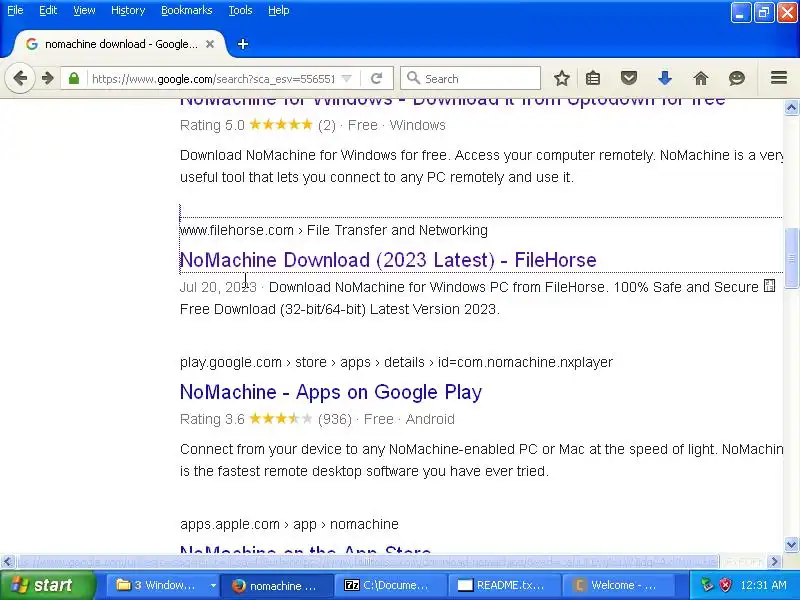Image resolution: width=800 pixels, height=600 pixels.
Task: Open the Tools menu
Action: [240, 10]
